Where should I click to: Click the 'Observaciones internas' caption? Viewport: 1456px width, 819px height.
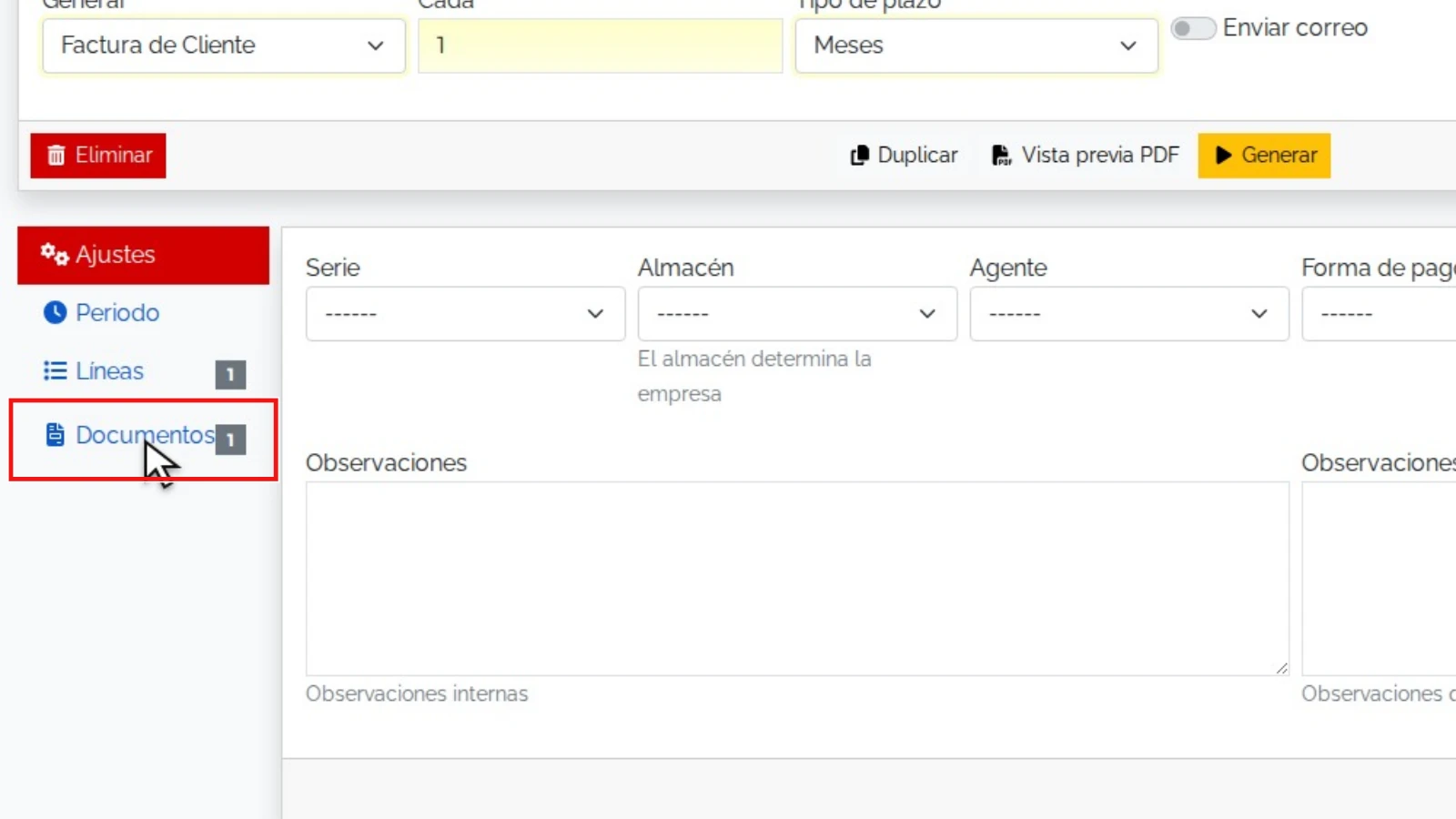pos(417,693)
